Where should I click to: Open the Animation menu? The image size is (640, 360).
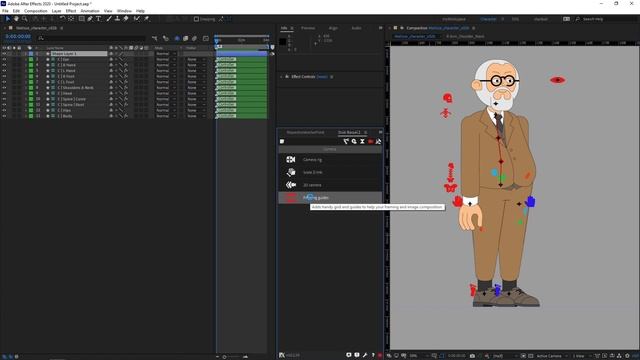(x=90, y=11)
